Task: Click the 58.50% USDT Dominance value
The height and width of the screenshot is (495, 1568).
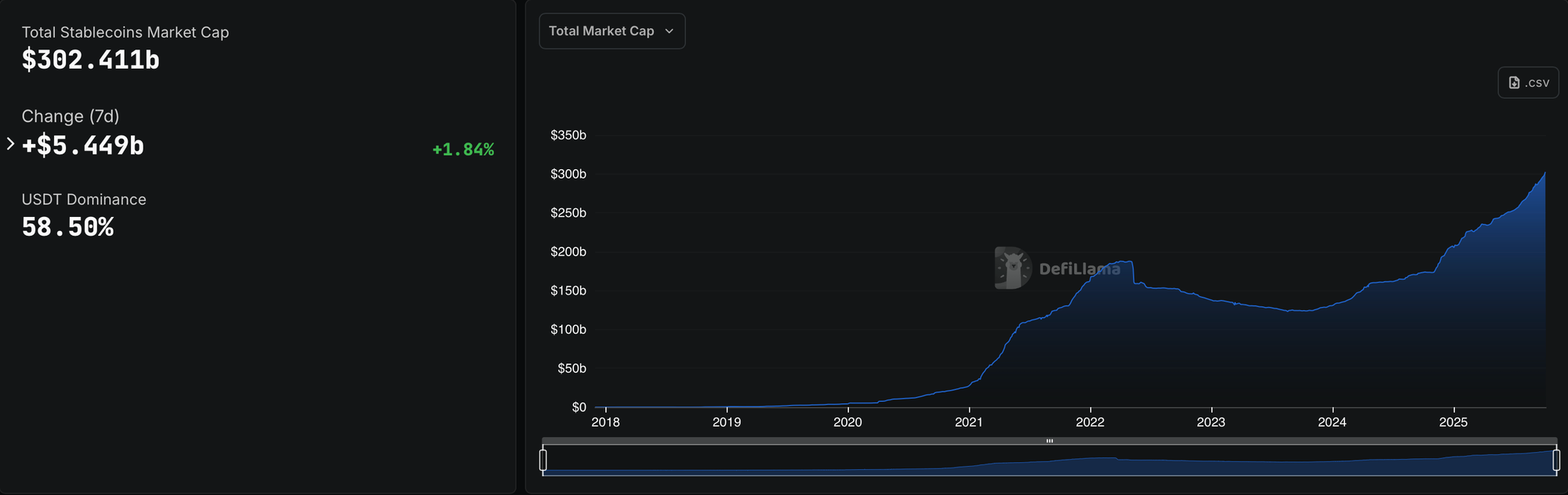Action: tap(67, 227)
